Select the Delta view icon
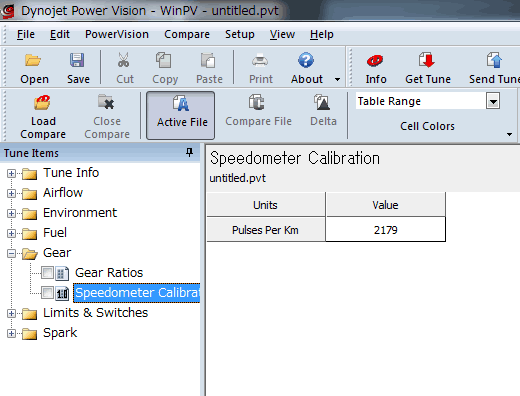This screenshot has width=520, height=396. coord(322,102)
